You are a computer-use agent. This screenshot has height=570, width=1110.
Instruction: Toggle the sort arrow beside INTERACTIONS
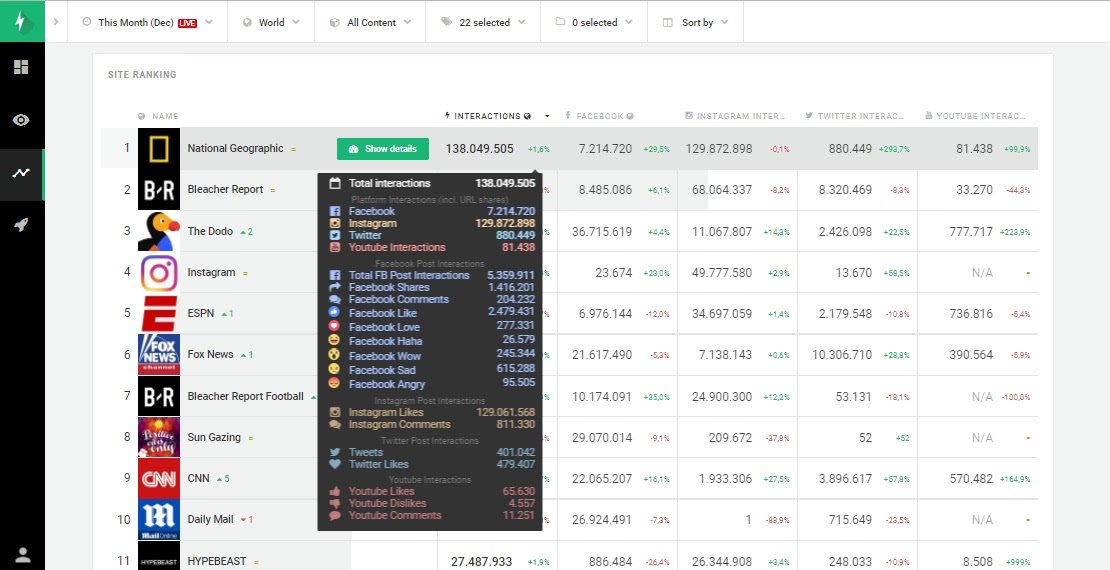pos(547,116)
